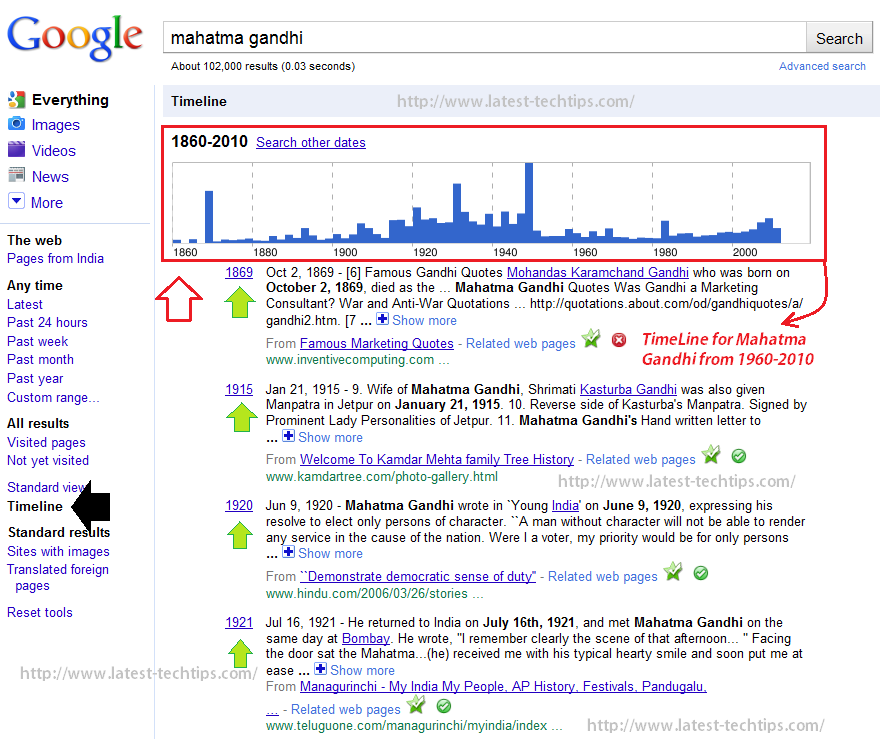Click the Everything icon in the sidebar
The height and width of the screenshot is (739, 880).
[x=16, y=100]
